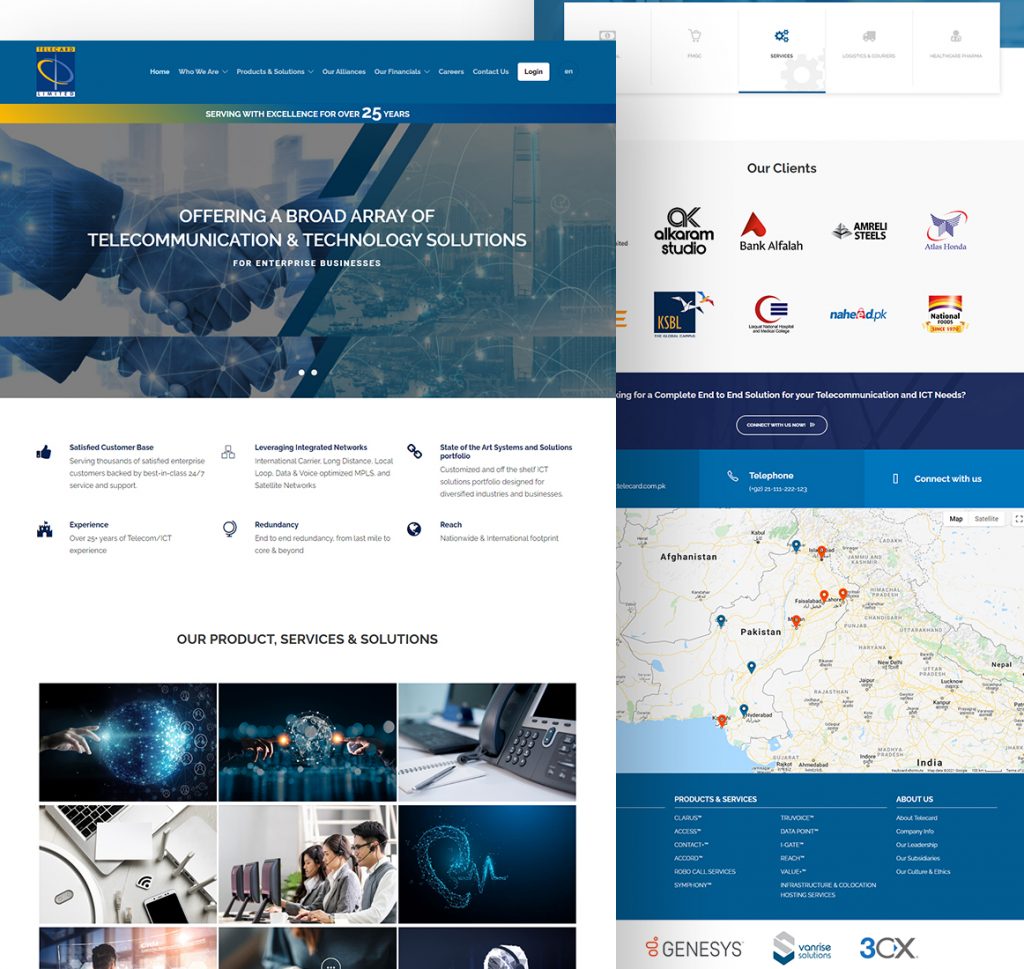Click the second hero carousel dot
The image size is (1024, 969).
pyautogui.click(x=314, y=372)
